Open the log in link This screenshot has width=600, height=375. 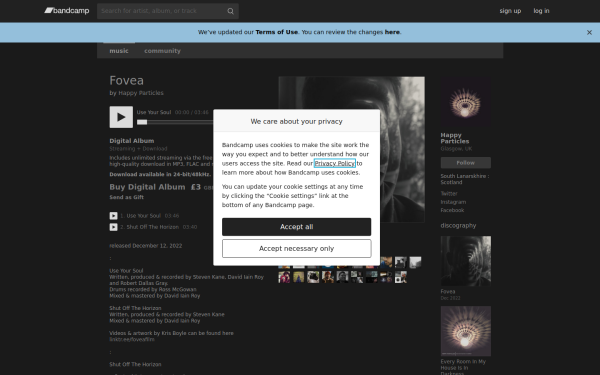541,11
